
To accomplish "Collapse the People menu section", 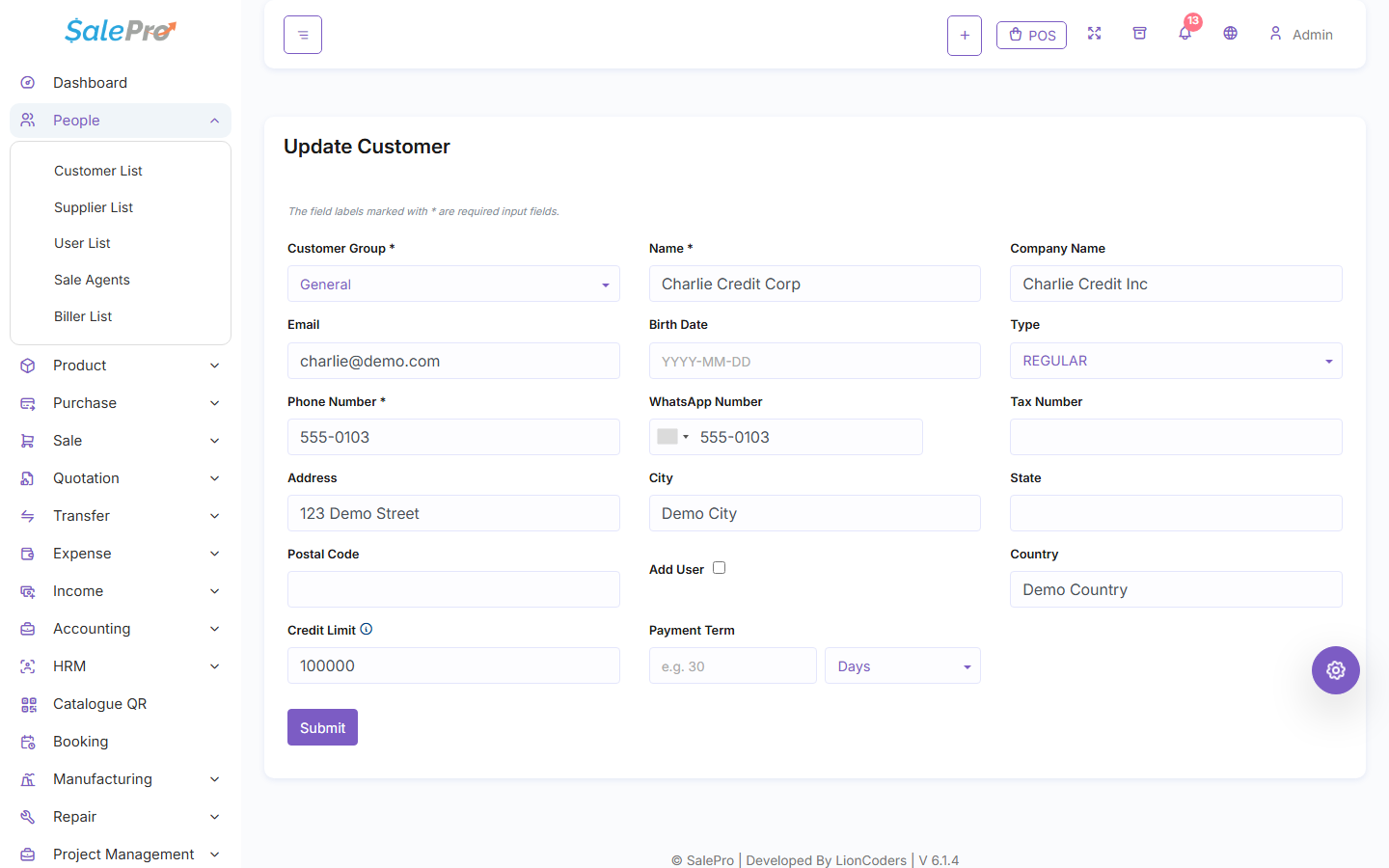I will (121, 121).
